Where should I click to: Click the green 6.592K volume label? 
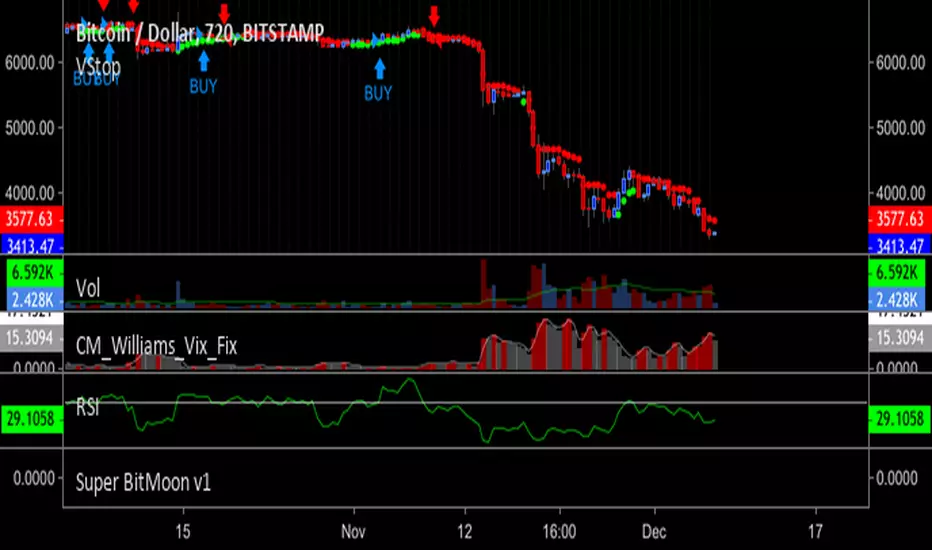pyautogui.click(x=32, y=272)
